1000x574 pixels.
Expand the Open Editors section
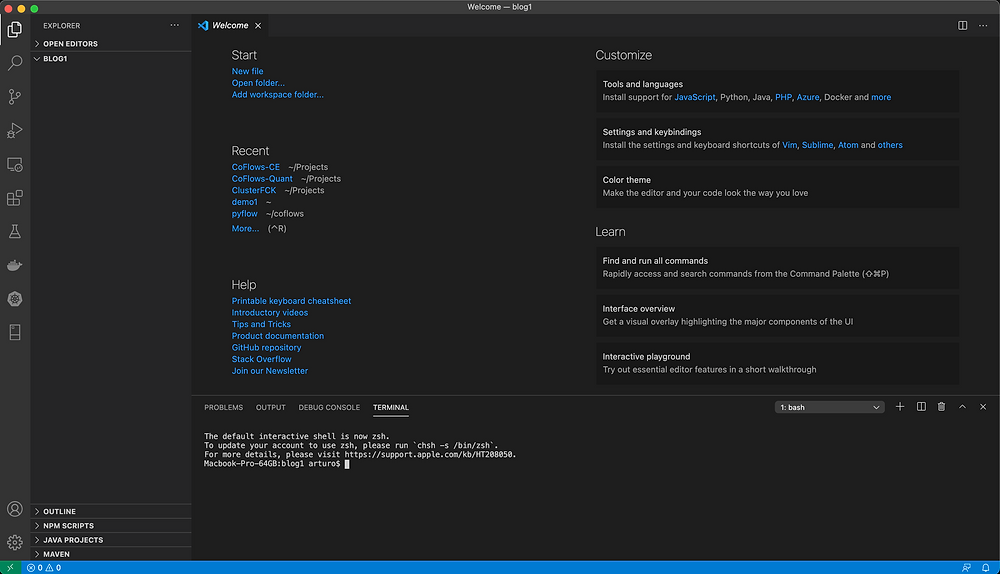point(111,44)
